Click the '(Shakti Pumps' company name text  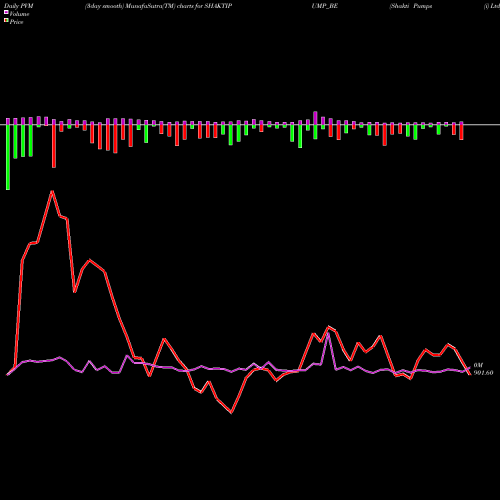pos(411,6)
